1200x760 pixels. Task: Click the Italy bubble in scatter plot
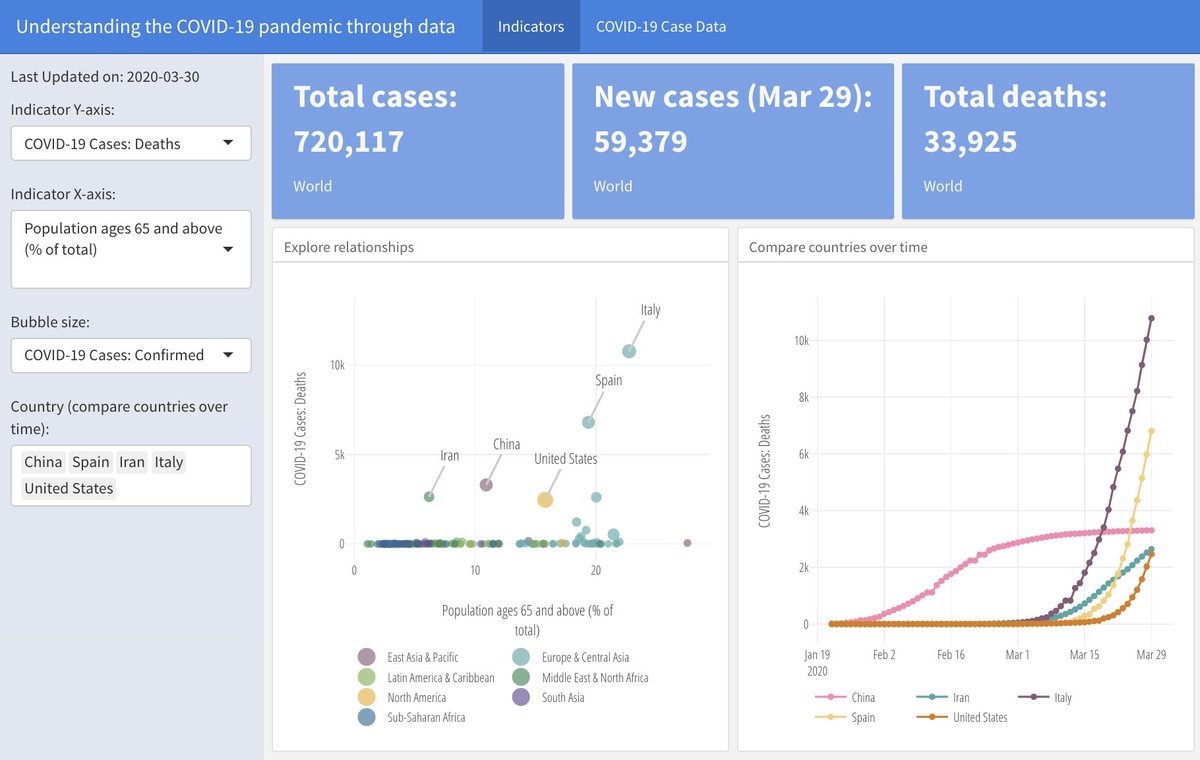point(629,351)
